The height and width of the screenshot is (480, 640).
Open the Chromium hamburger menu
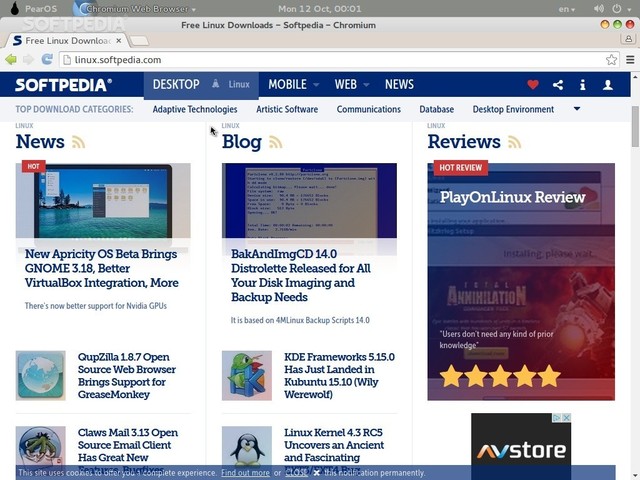(x=630, y=60)
